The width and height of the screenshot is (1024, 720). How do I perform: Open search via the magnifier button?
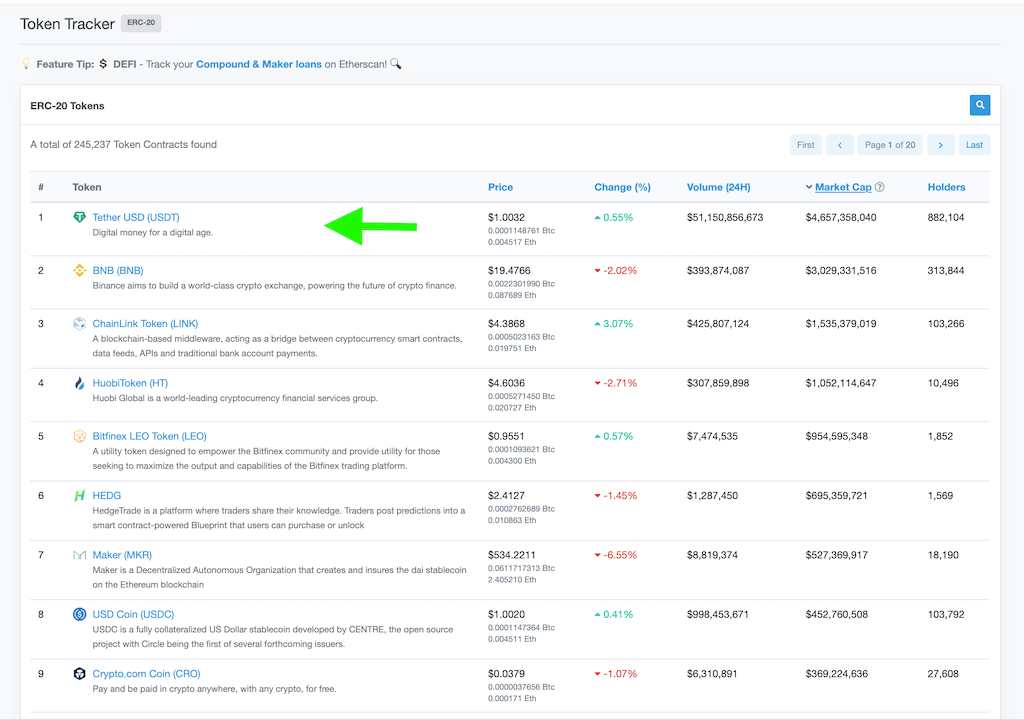coord(979,105)
